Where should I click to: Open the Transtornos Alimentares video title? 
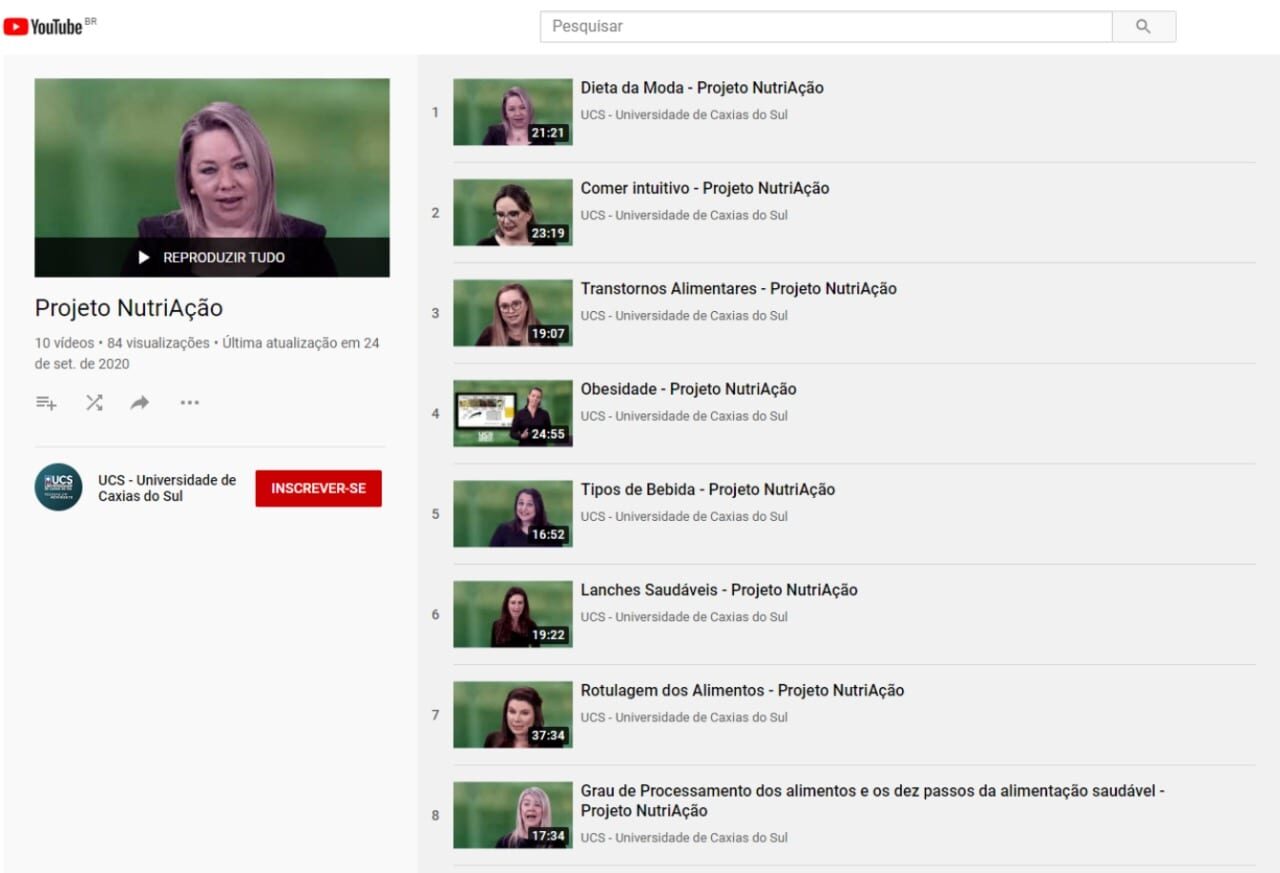pyautogui.click(x=739, y=289)
